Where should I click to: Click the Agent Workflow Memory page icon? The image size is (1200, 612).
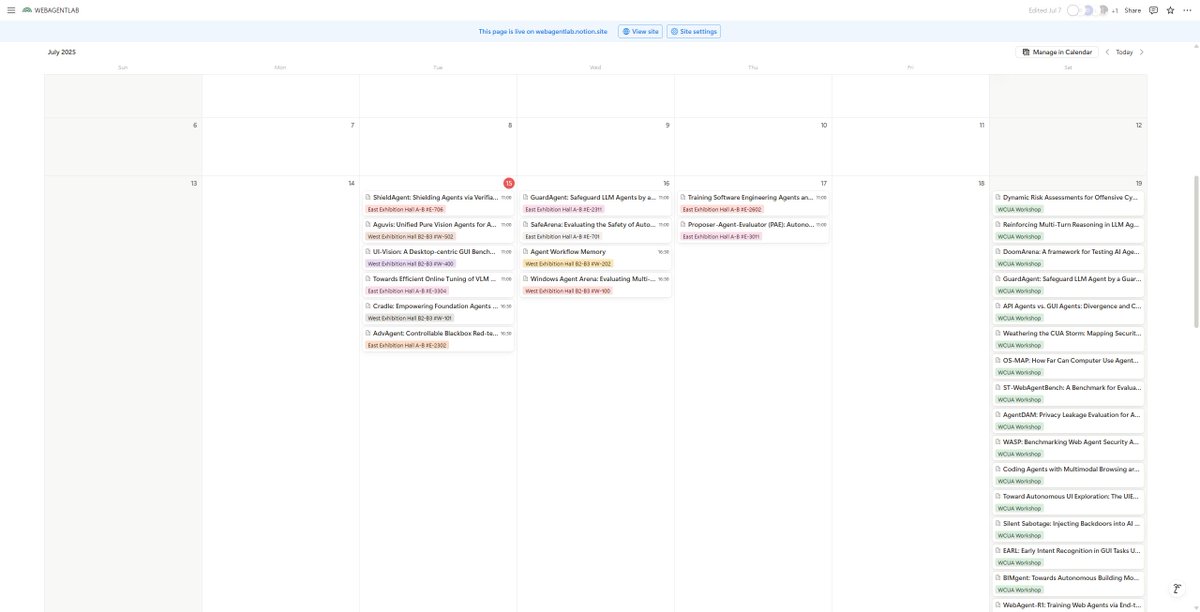point(525,252)
